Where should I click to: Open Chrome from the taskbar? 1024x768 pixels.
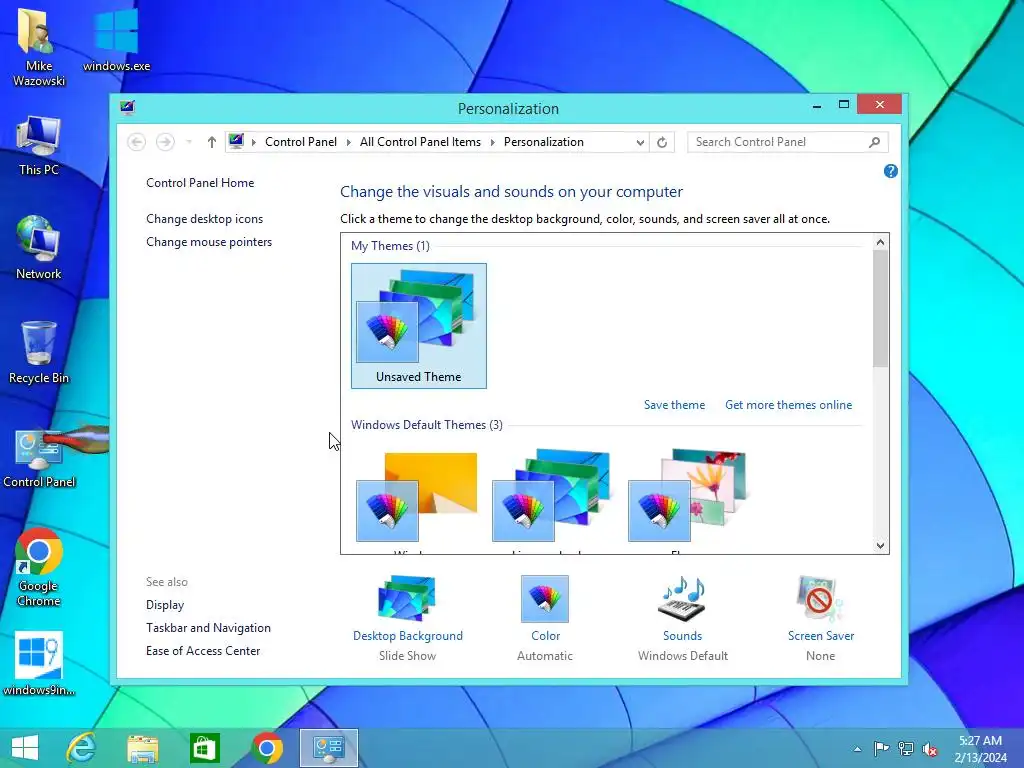pyautogui.click(x=266, y=748)
